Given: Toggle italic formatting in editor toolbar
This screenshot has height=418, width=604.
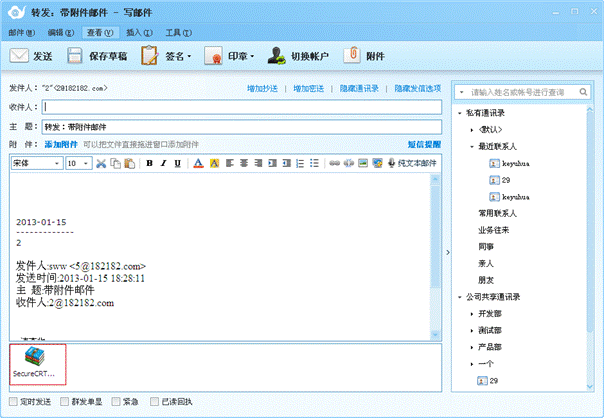Looking at the screenshot, I should pos(164,163).
